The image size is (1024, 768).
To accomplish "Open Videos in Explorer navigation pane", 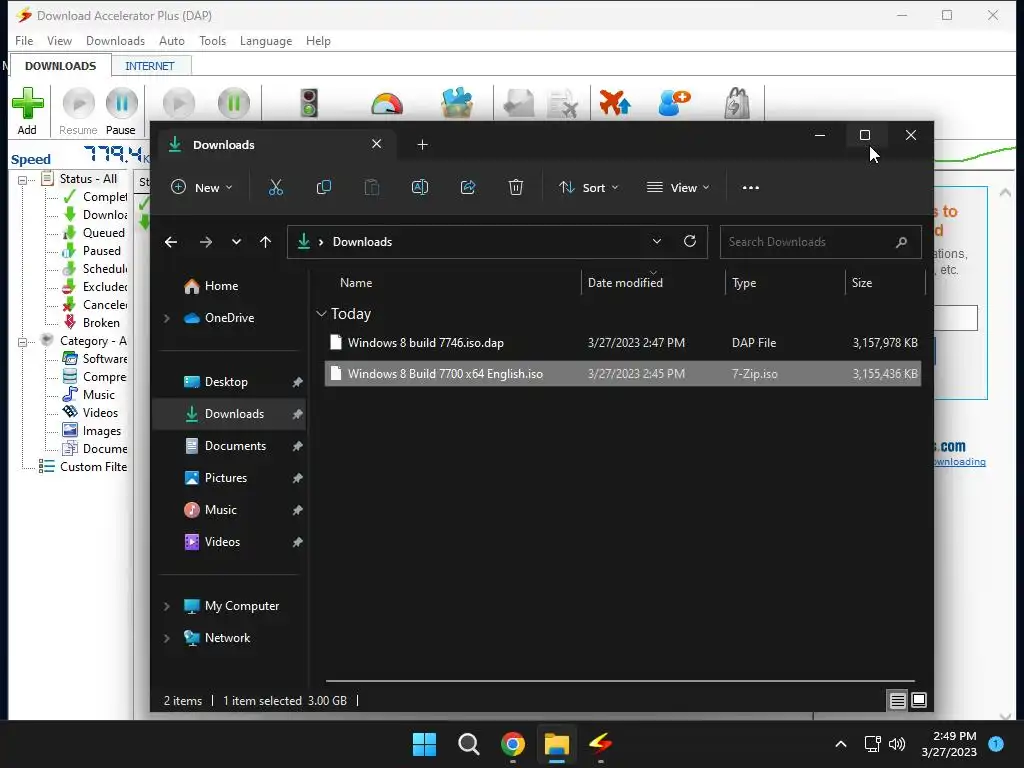I will pos(223,542).
